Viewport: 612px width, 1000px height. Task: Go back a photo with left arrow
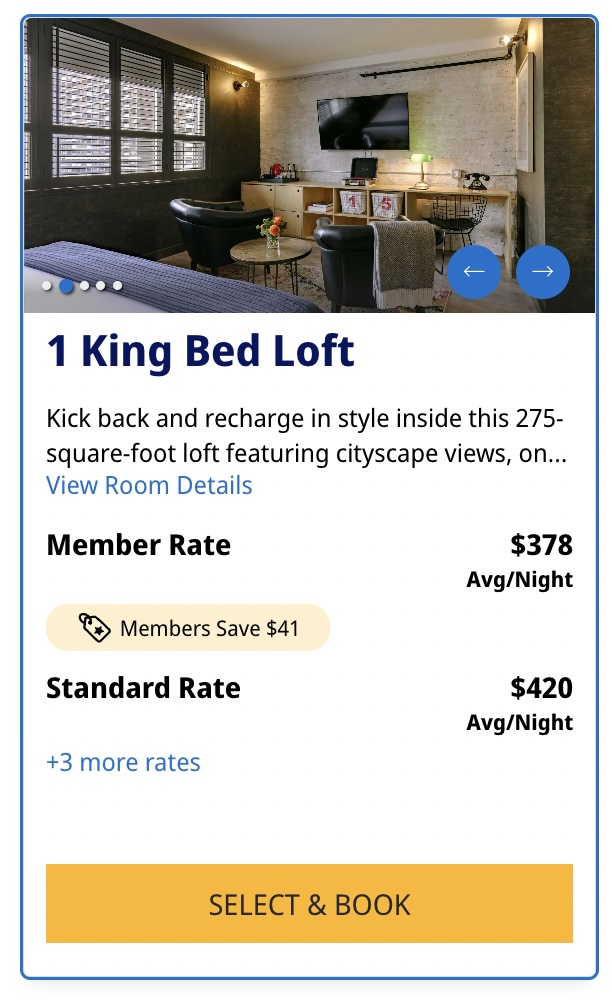[x=474, y=271]
